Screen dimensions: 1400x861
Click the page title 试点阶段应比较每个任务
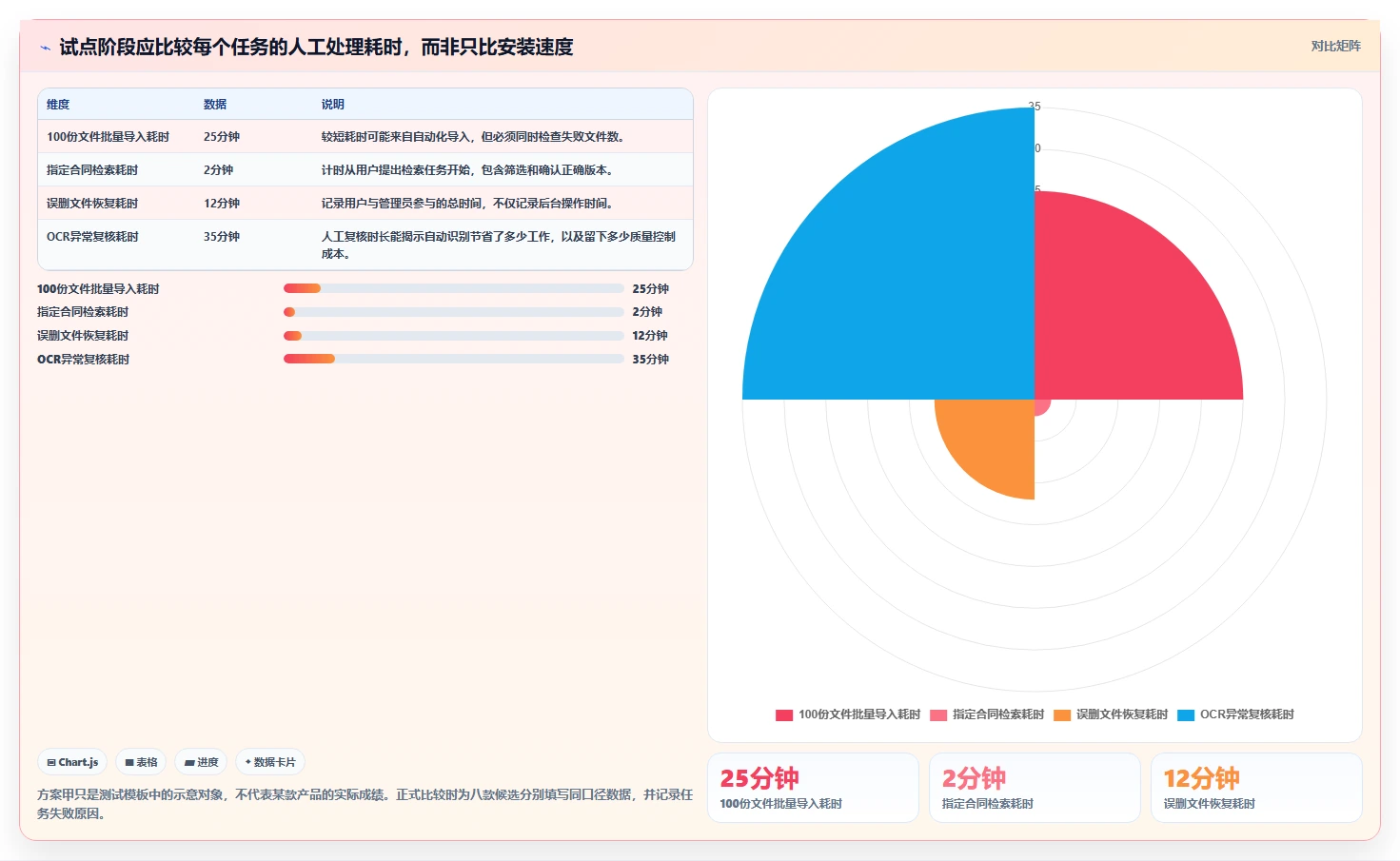(x=316, y=47)
